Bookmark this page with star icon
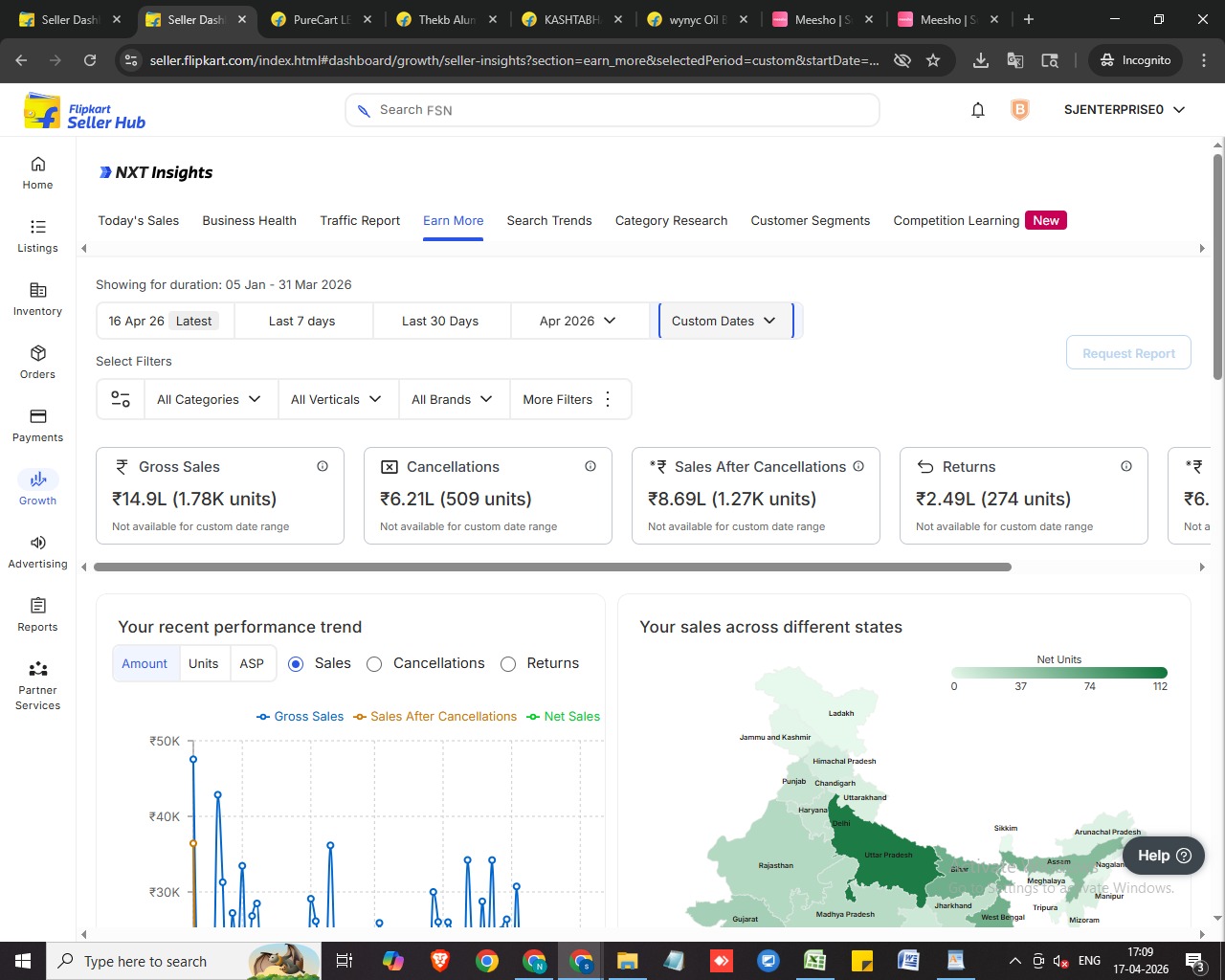Viewport: 1225px width, 980px height. (x=933, y=60)
